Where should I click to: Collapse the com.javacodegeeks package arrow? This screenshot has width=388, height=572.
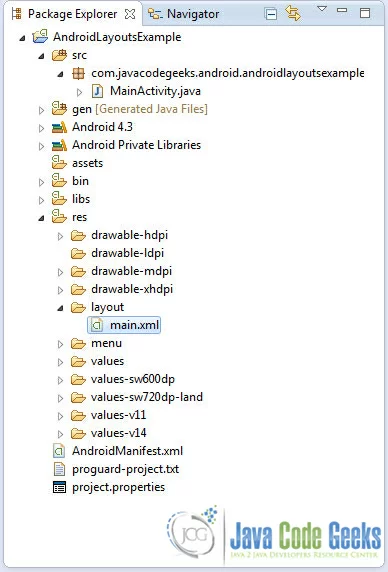[x=61, y=74]
